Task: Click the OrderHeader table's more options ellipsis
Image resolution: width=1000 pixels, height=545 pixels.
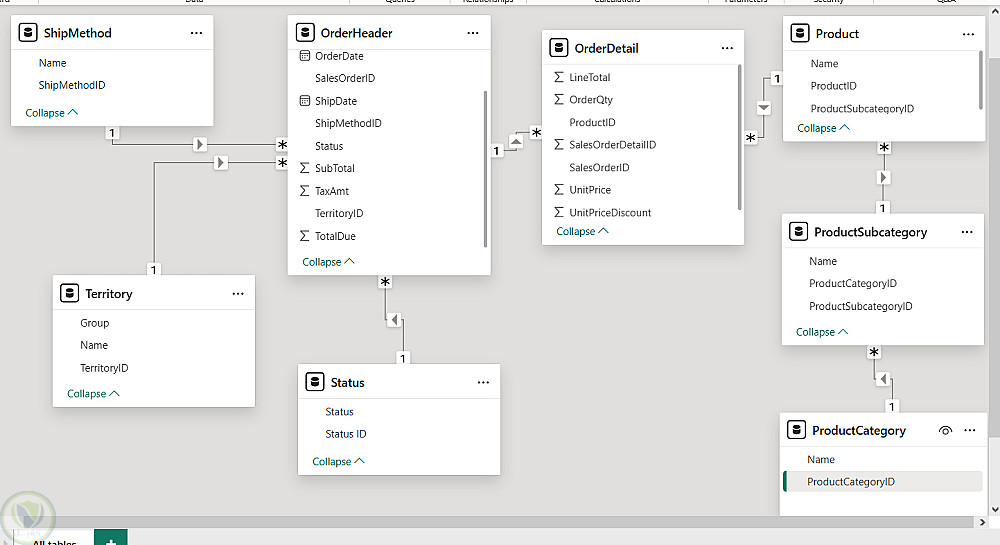Action: coord(473,33)
